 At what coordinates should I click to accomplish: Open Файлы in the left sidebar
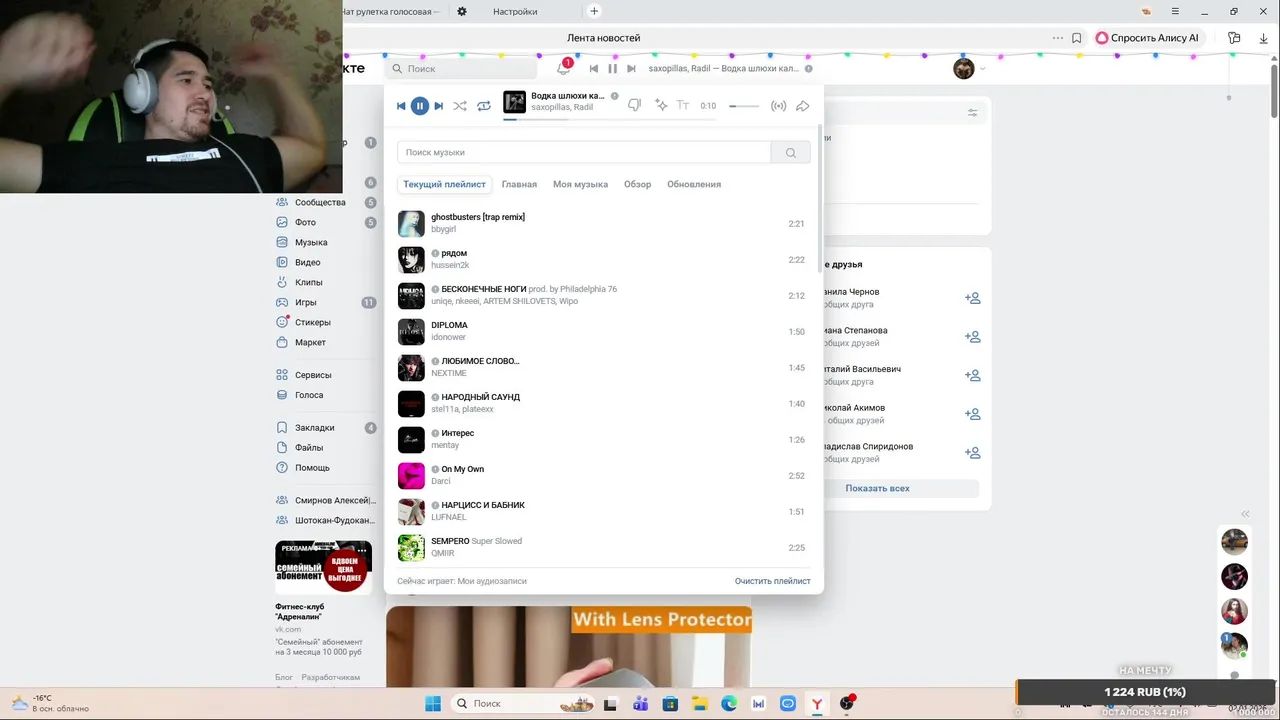point(309,447)
